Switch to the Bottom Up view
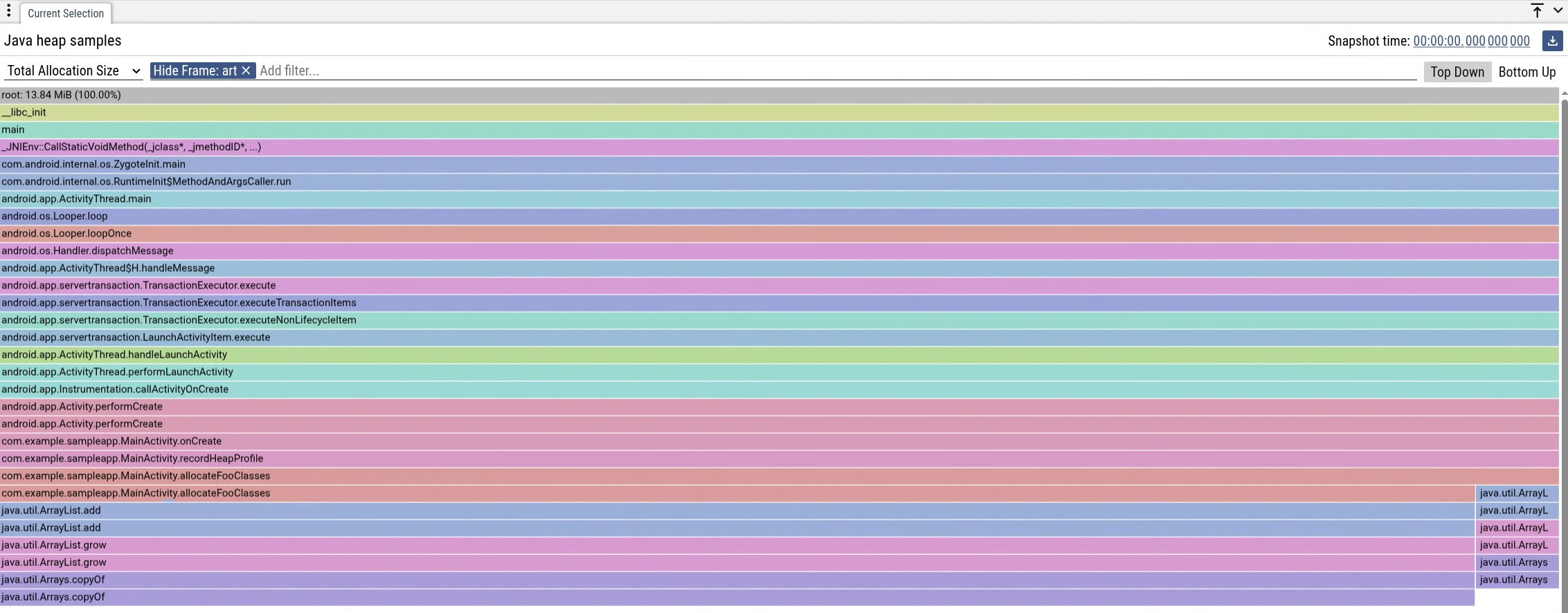Screen dimensions: 1568x613 click(1526, 72)
